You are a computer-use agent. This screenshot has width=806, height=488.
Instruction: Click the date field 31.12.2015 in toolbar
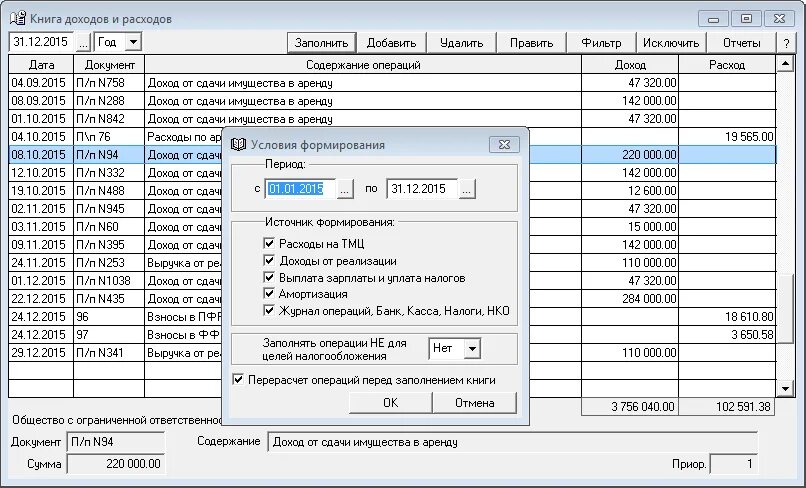pos(41,42)
